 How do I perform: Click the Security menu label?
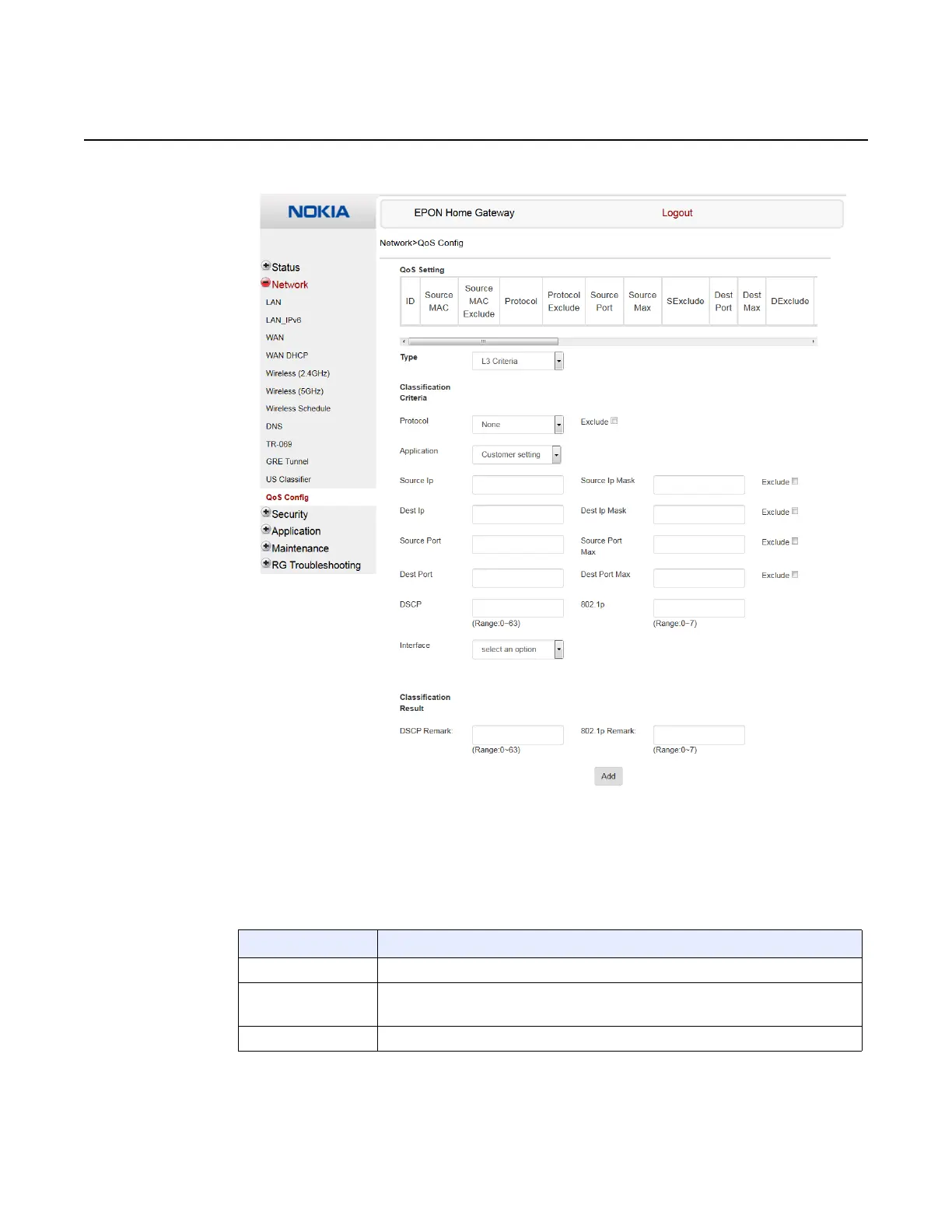[290, 514]
